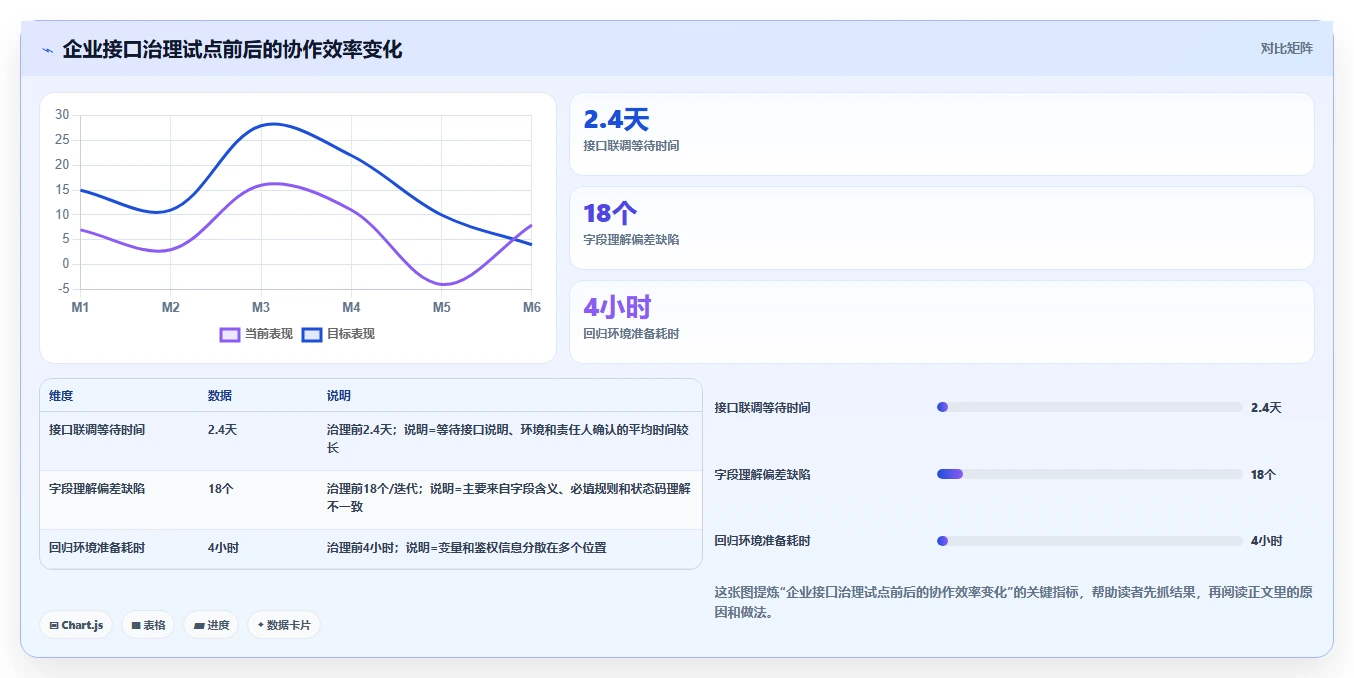Click the M1 axis label on chart
The image size is (1354, 678).
tap(80, 307)
